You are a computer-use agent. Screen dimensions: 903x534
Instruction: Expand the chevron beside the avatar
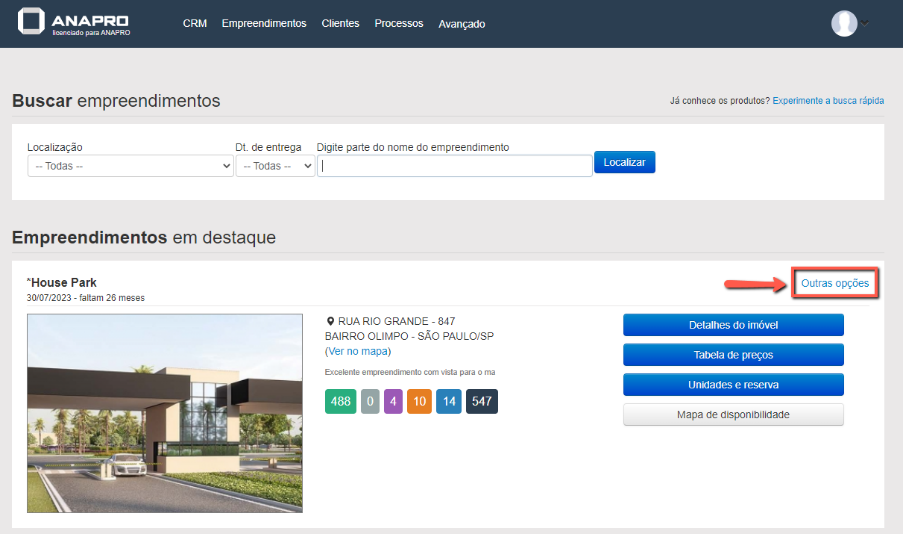click(x=864, y=24)
